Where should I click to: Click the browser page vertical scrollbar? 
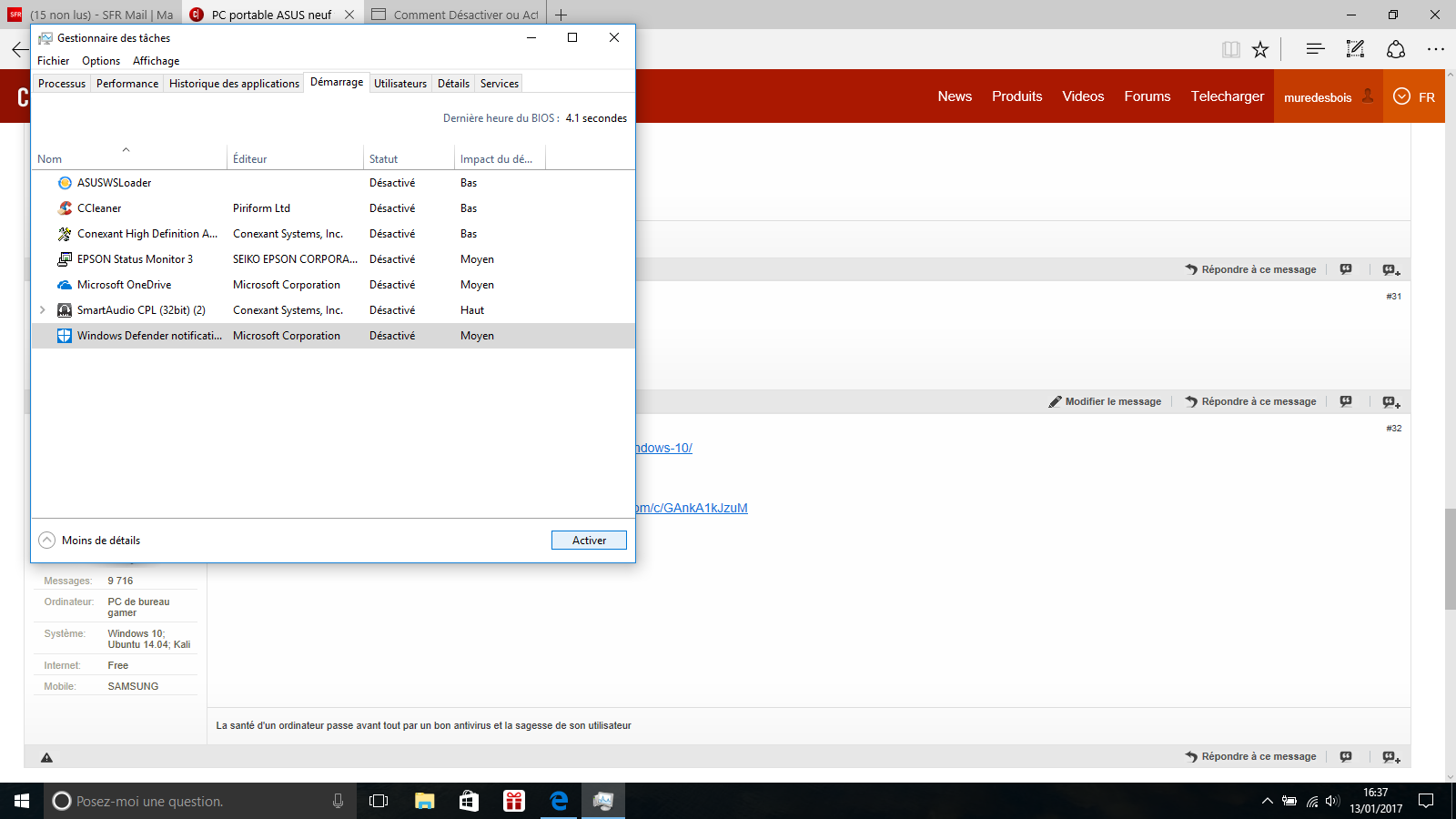pos(1450,560)
